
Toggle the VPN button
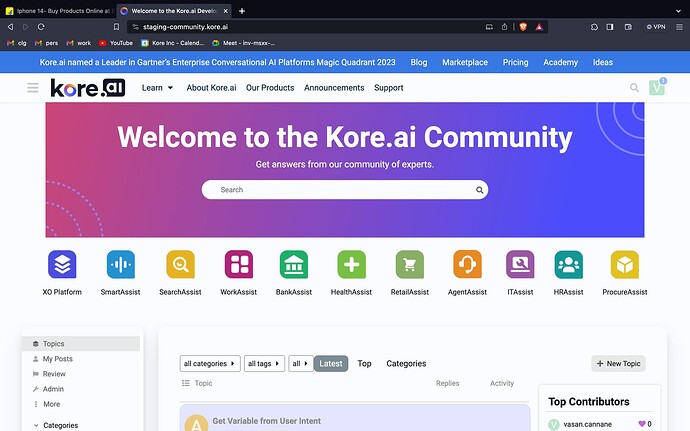[656, 27]
